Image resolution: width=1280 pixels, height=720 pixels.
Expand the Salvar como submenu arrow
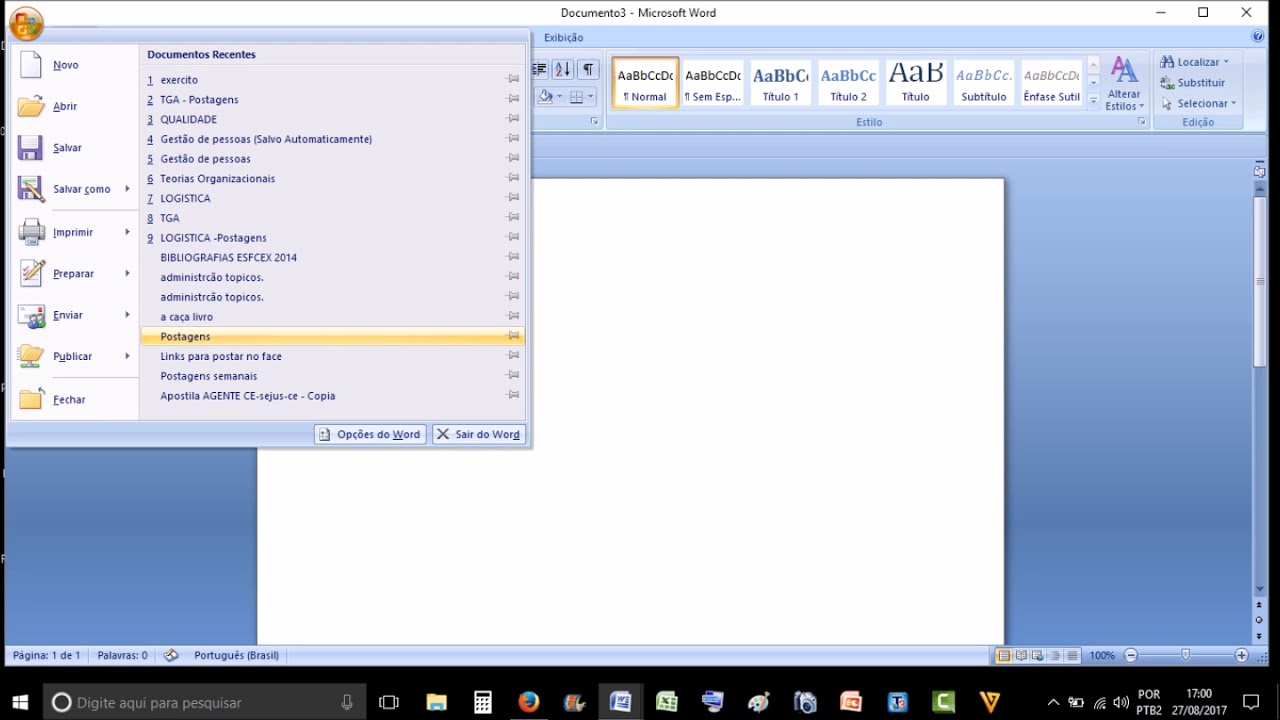(x=127, y=189)
